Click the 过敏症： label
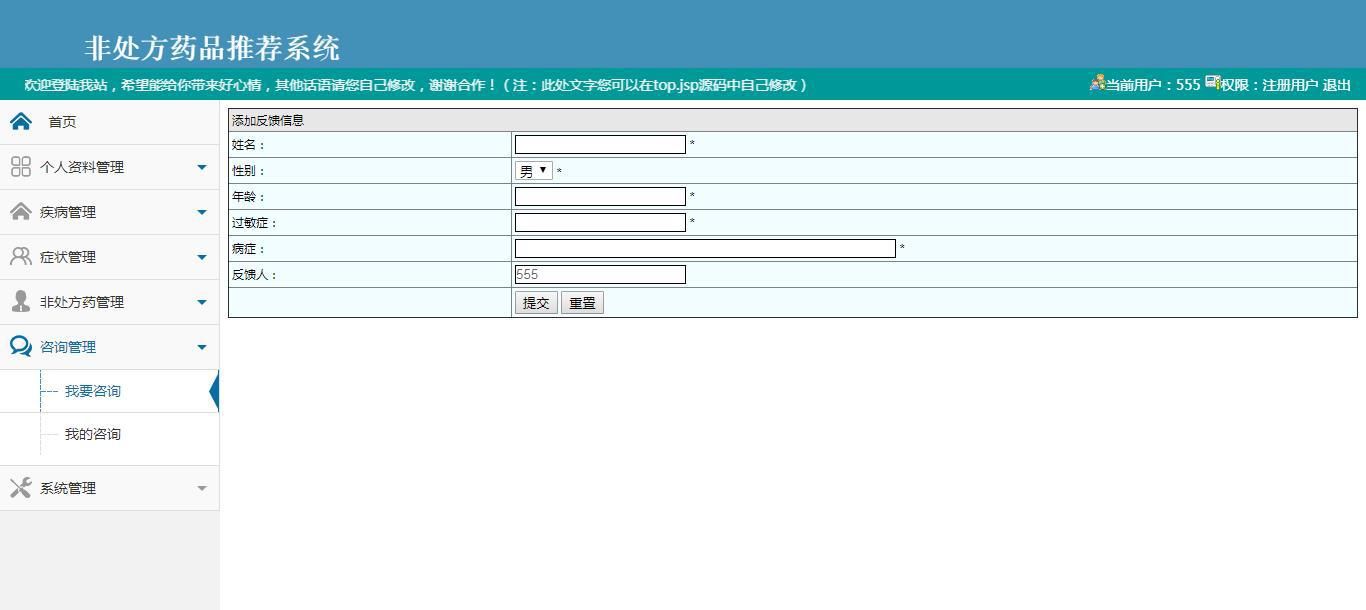 pos(255,223)
